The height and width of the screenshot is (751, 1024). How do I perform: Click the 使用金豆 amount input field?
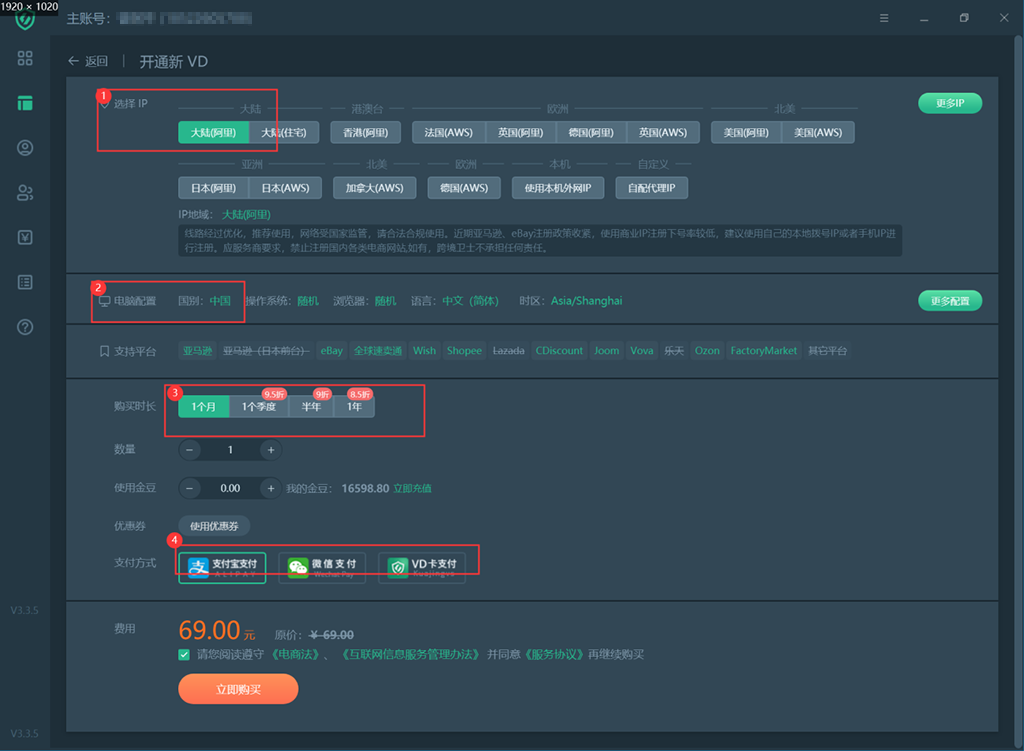(230, 488)
